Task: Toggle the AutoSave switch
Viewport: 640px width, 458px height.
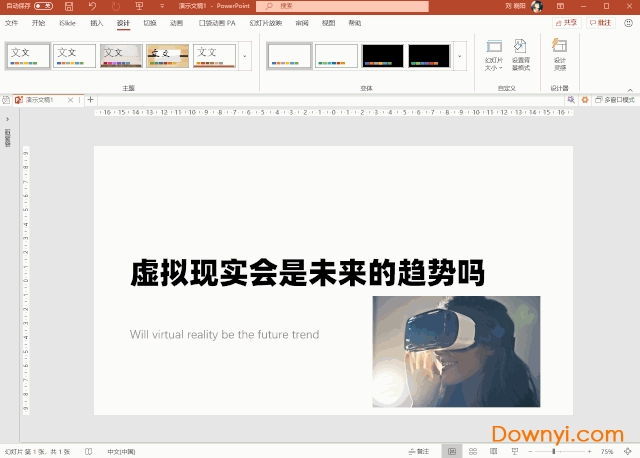Action: tap(43, 6)
